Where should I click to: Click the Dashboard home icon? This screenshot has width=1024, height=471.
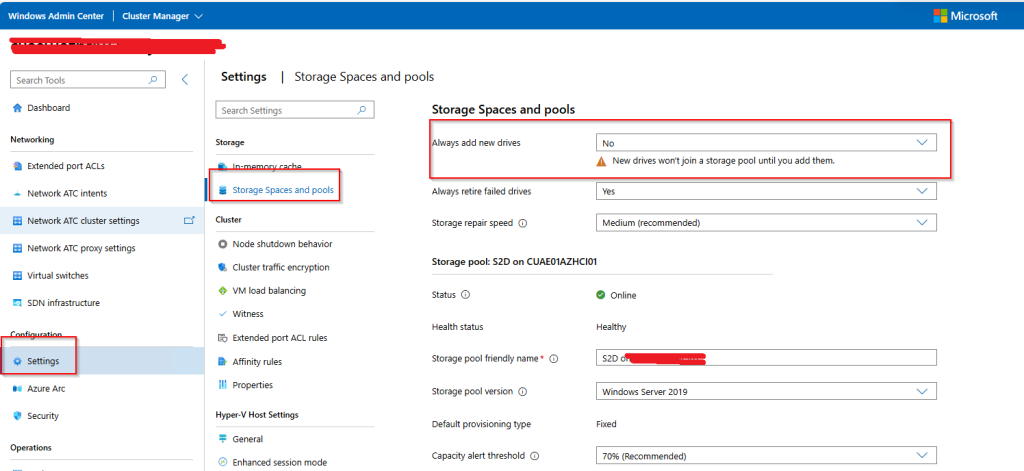(17, 108)
